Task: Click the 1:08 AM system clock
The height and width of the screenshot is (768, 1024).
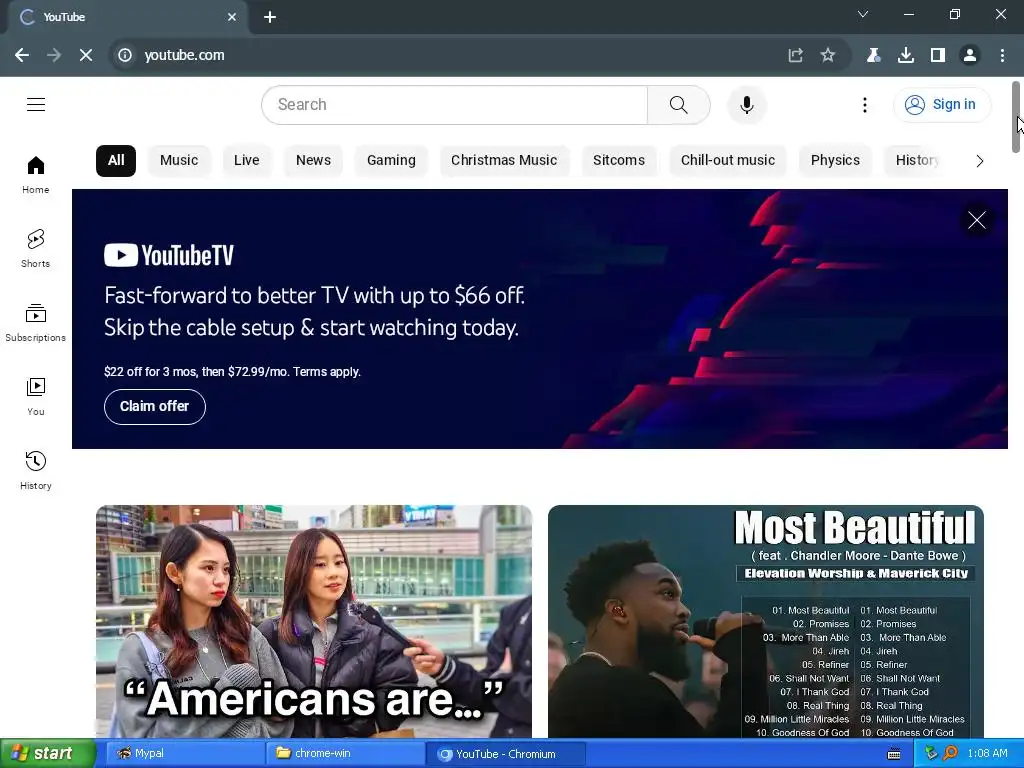Action: [987, 754]
